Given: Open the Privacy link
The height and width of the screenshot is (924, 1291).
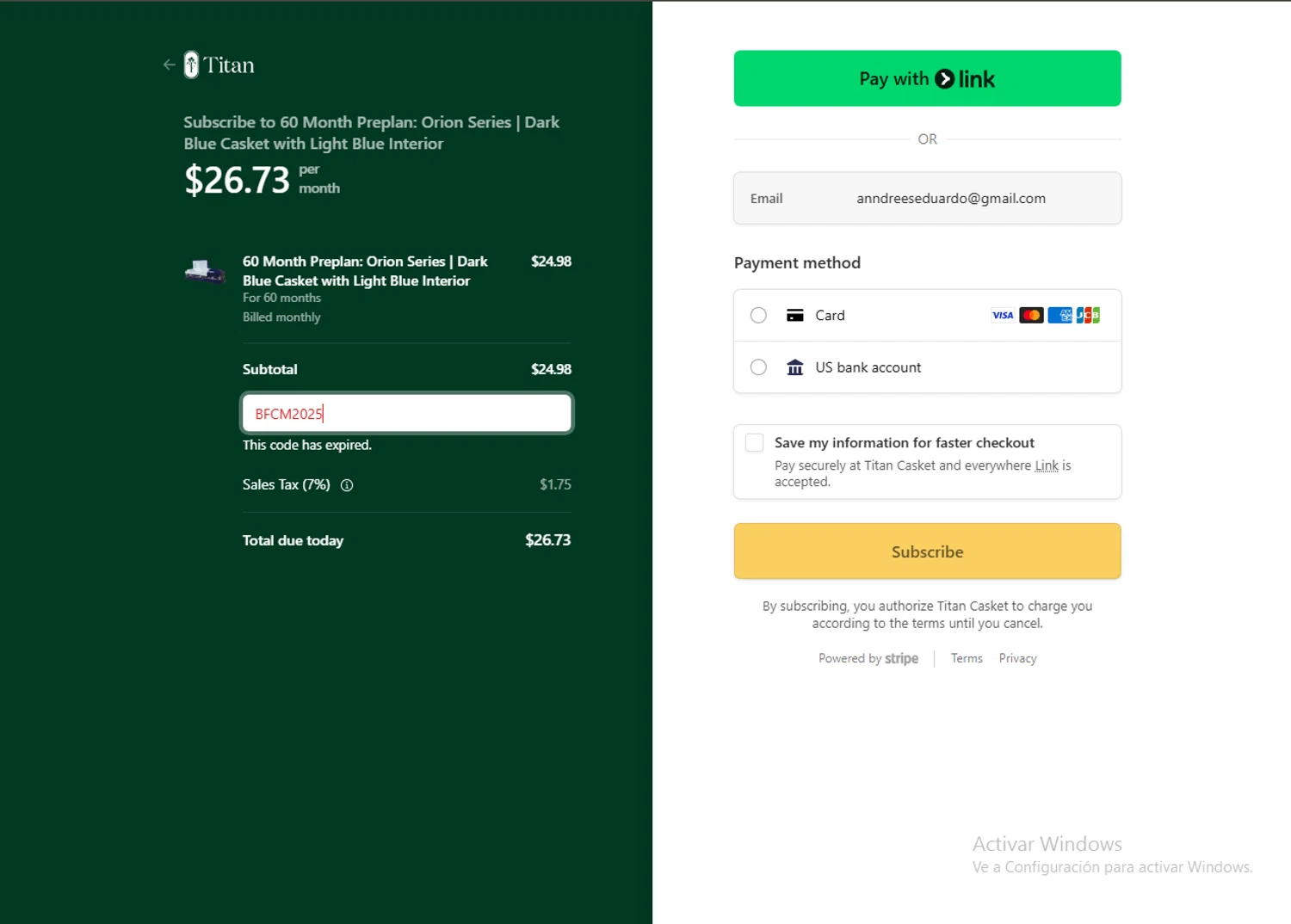Looking at the screenshot, I should click(1017, 658).
